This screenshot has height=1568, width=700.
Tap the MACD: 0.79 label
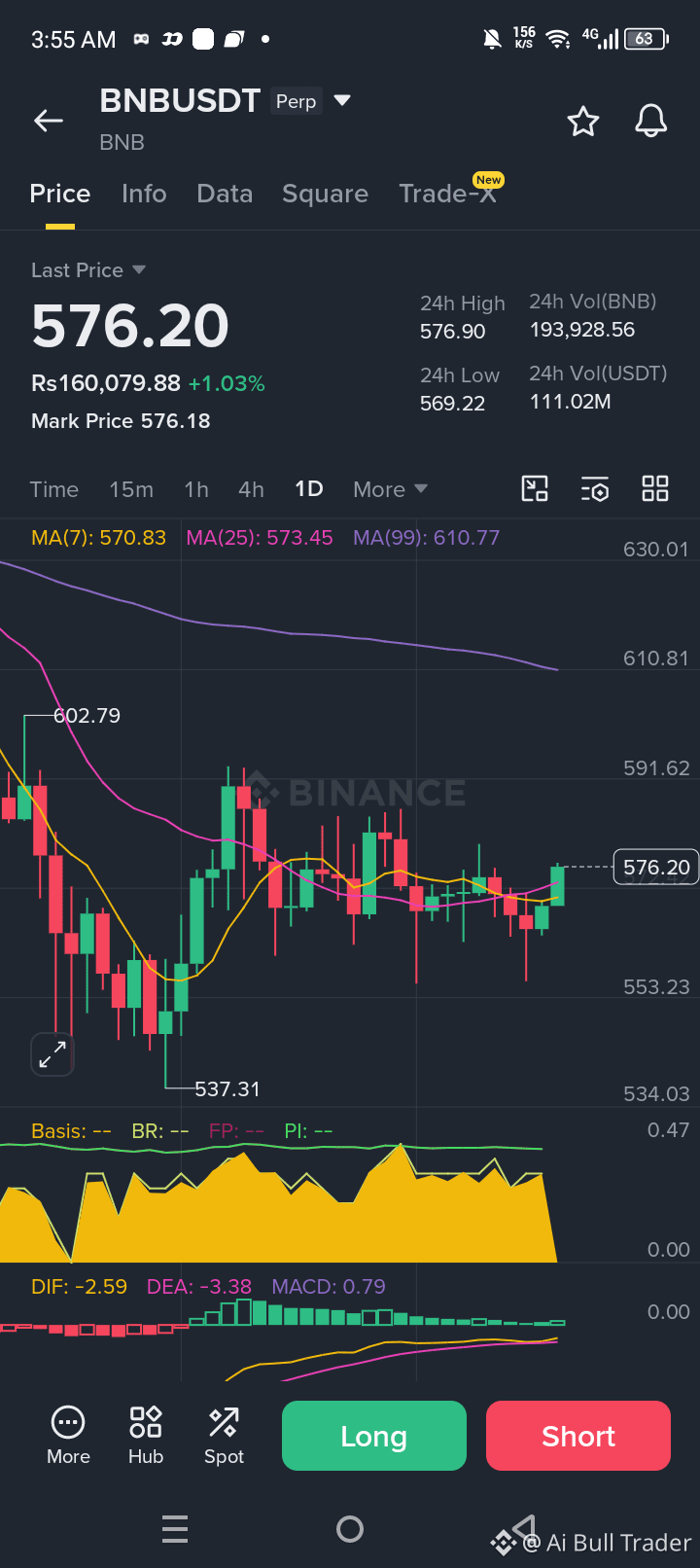(329, 1286)
